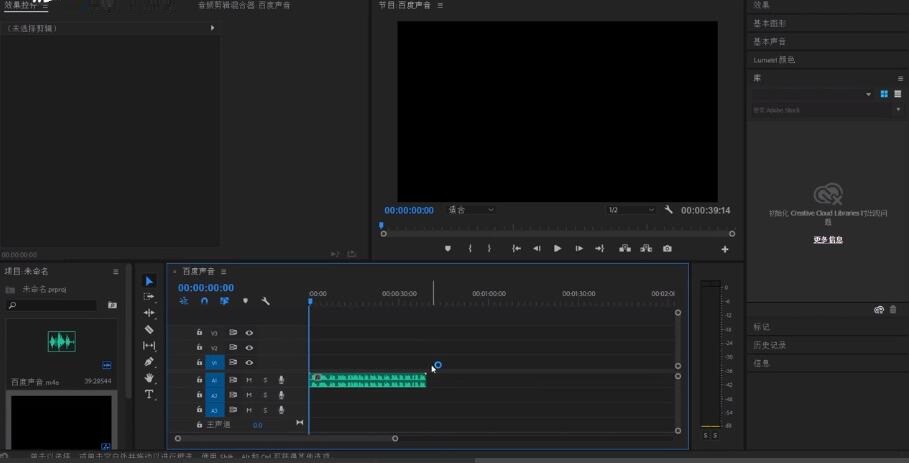Select the 百度声音 audio clip on track A1
Screen dimensions: 909x463
pos(368,380)
